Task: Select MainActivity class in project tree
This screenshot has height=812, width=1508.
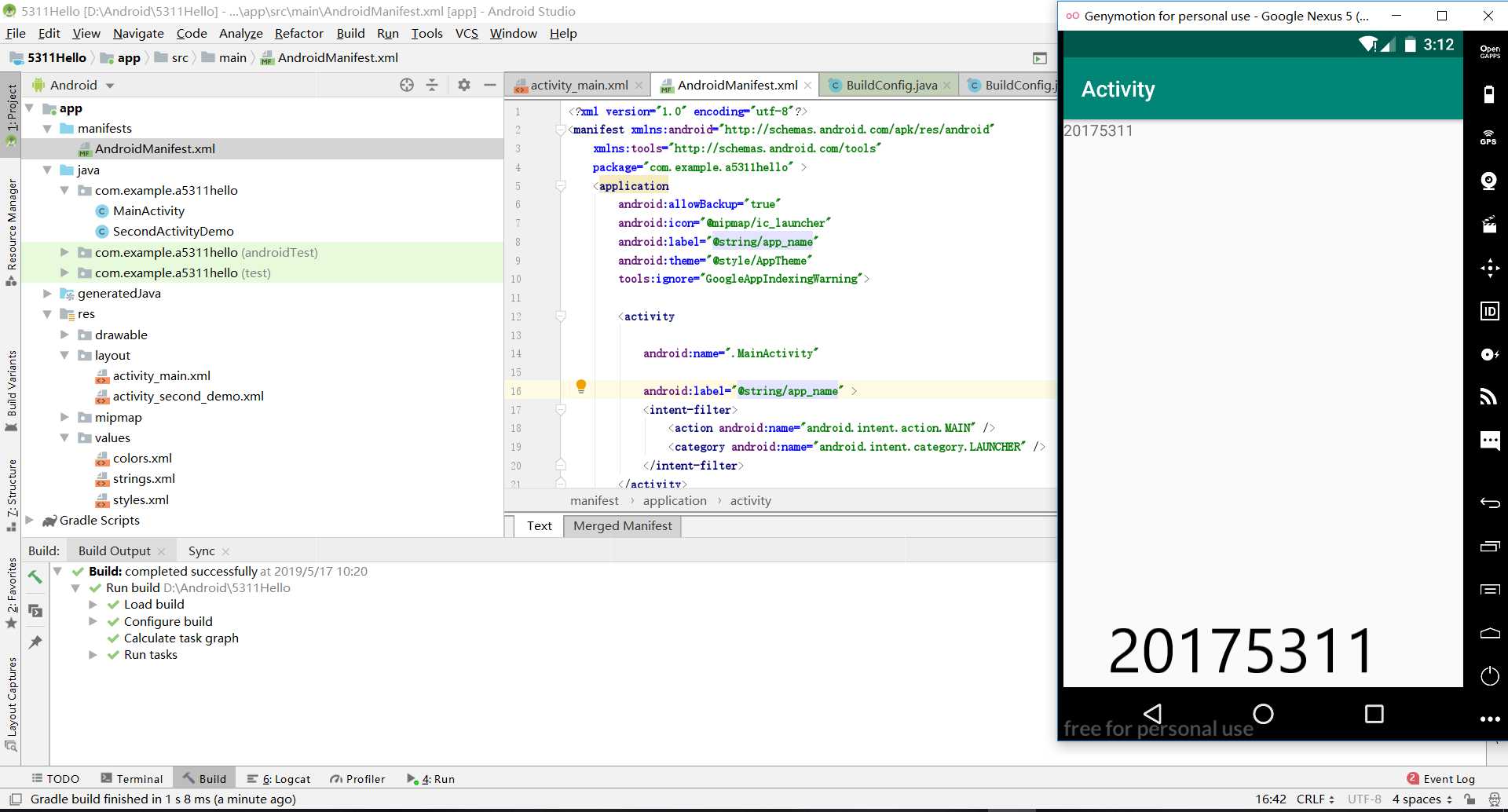Action: click(148, 210)
